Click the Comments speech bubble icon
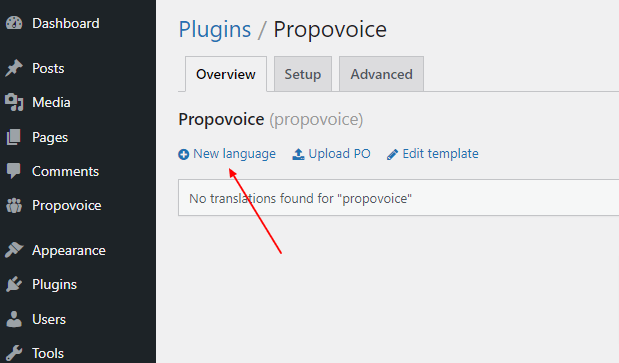This screenshot has width=619, height=363. point(14,171)
